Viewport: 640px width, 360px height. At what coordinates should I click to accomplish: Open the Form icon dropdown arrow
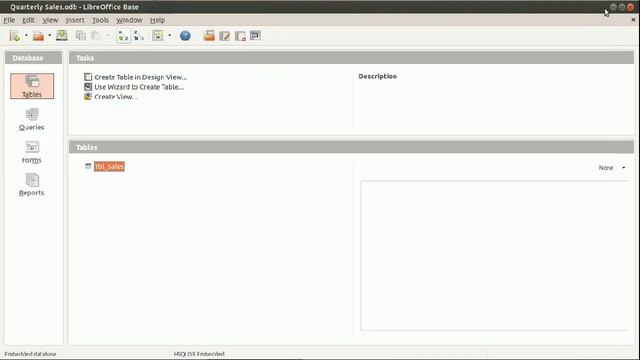[x=169, y=36]
